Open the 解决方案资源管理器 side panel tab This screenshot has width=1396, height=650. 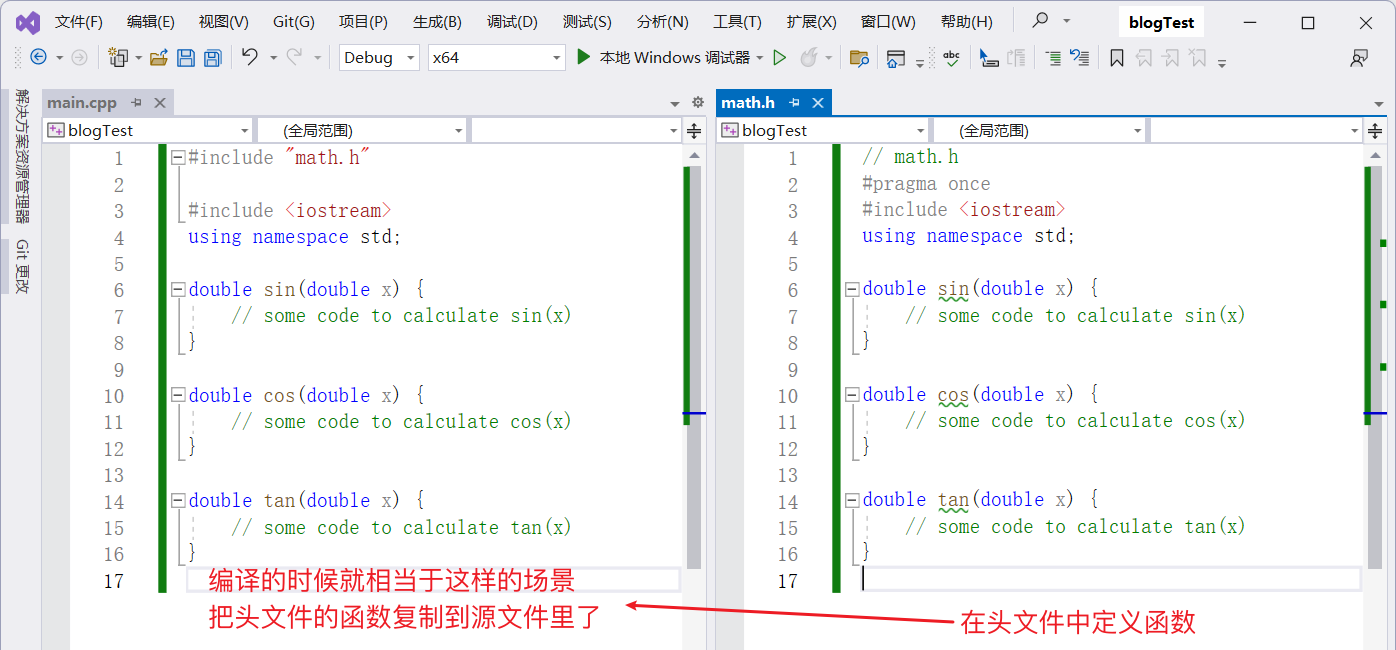(x=21, y=156)
